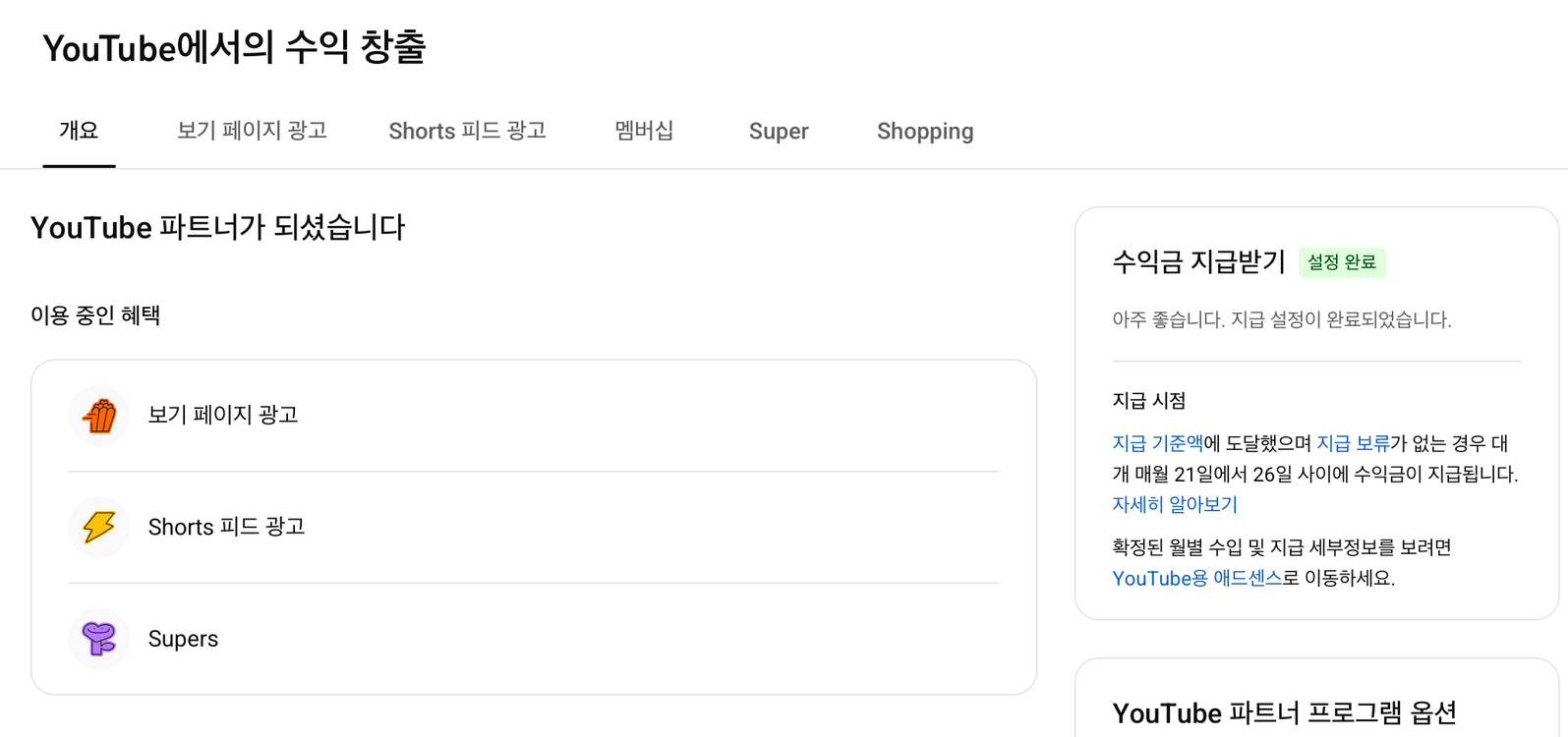
Task: Open the 개요 tab
Action: click(79, 131)
